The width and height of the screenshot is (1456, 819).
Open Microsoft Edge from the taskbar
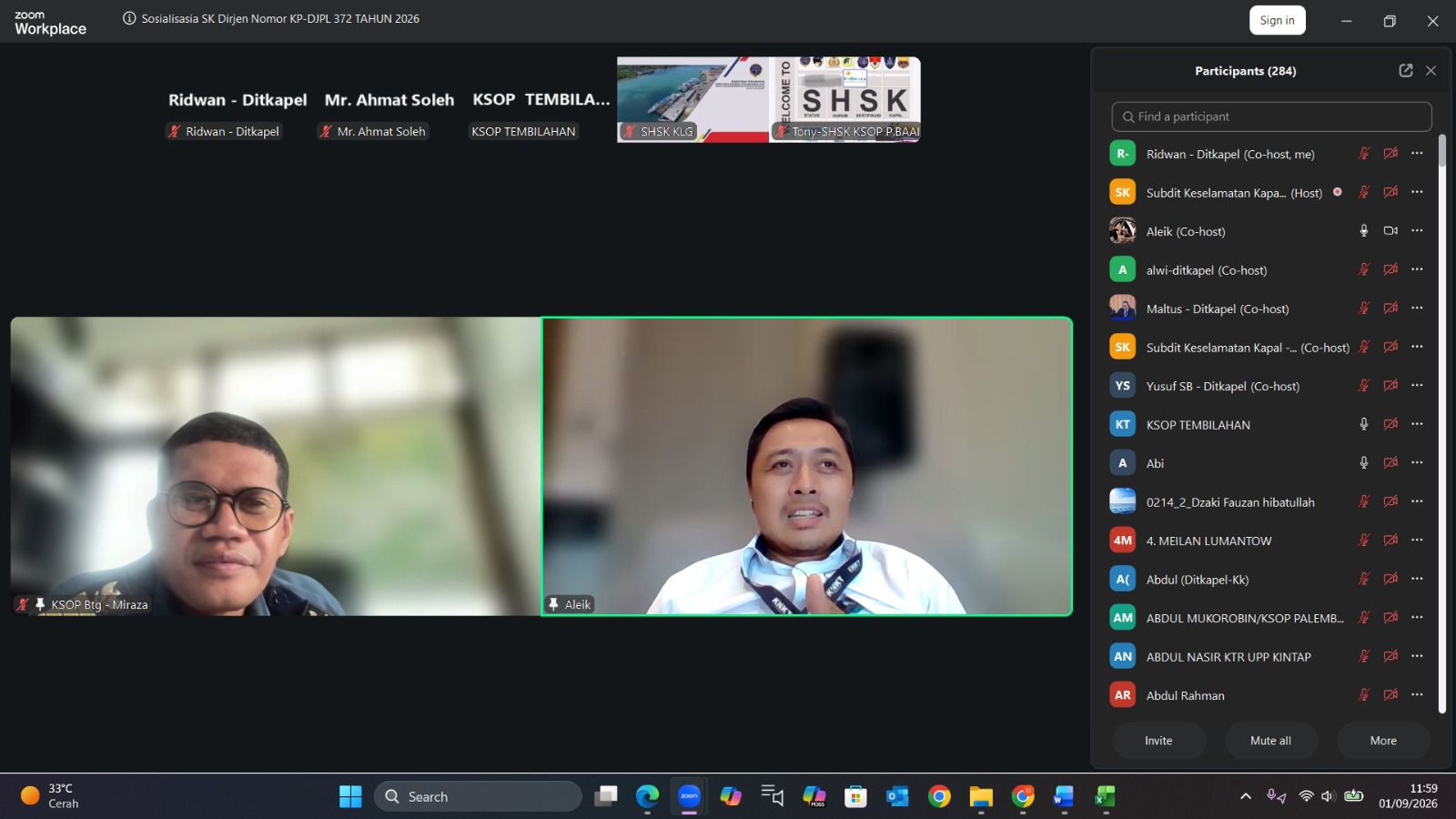coord(647,796)
